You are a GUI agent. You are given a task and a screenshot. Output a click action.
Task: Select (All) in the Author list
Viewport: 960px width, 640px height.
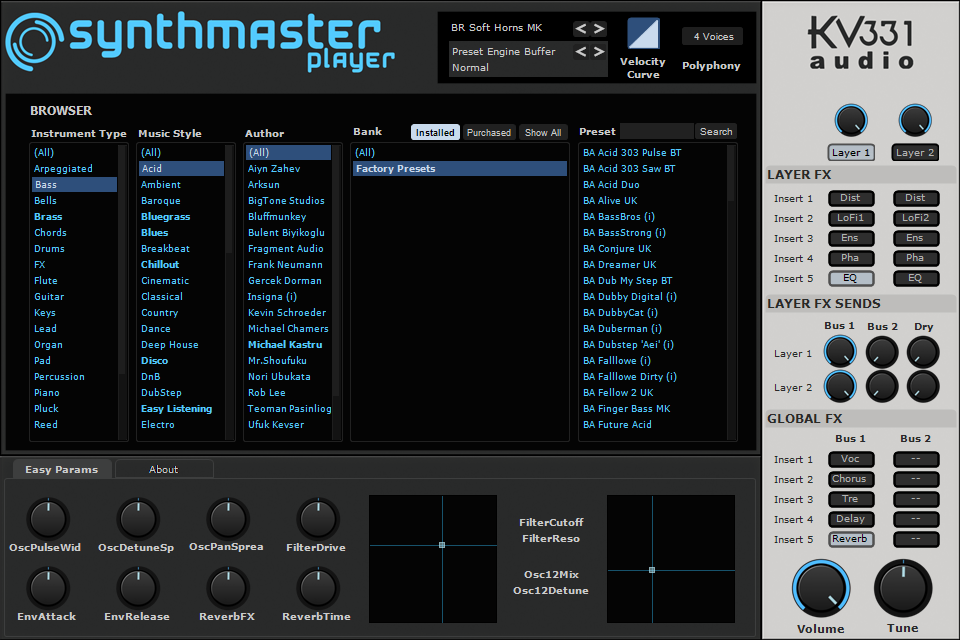(x=288, y=152)
